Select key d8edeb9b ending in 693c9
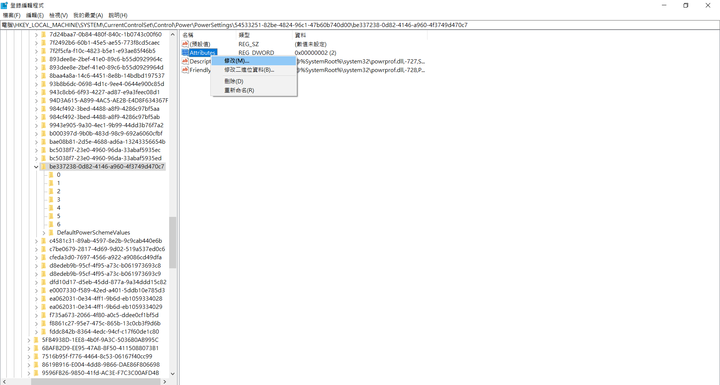 coord(105,274)
